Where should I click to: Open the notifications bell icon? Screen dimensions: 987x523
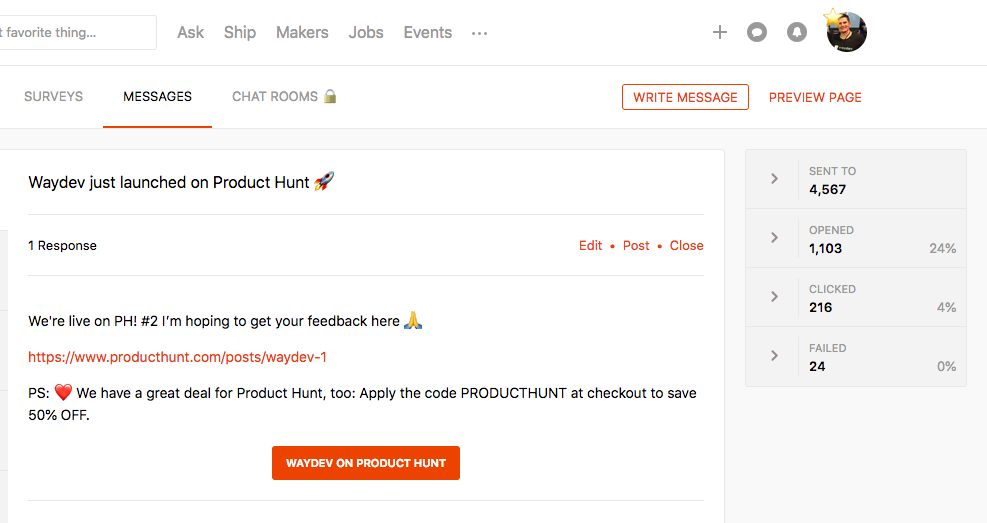[796, 33]
